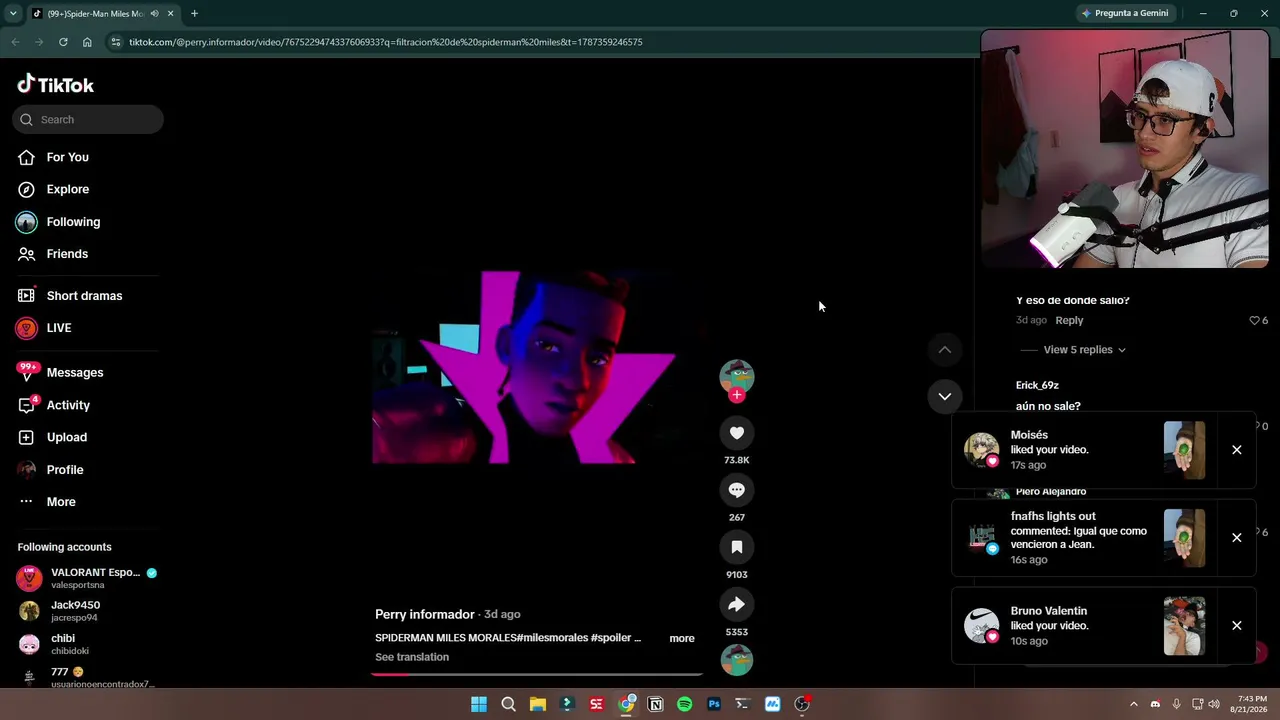This screenshot has width=1280, height=720.
Task: Open Erick_69z commenter profile
Action: click(x=1037, y=385)
